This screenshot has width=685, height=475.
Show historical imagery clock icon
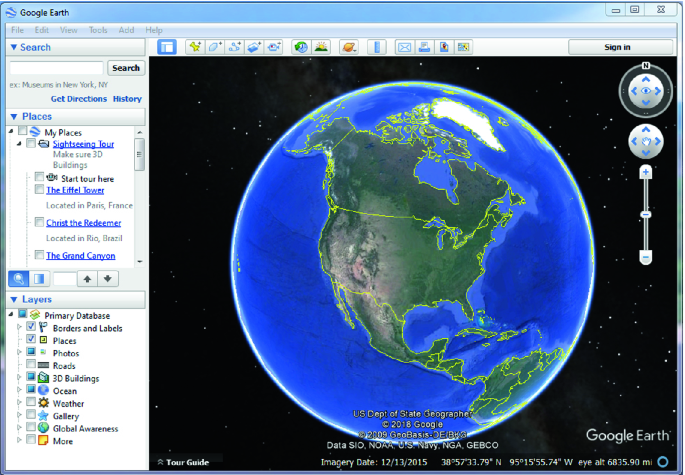click(x=301, y=47)
